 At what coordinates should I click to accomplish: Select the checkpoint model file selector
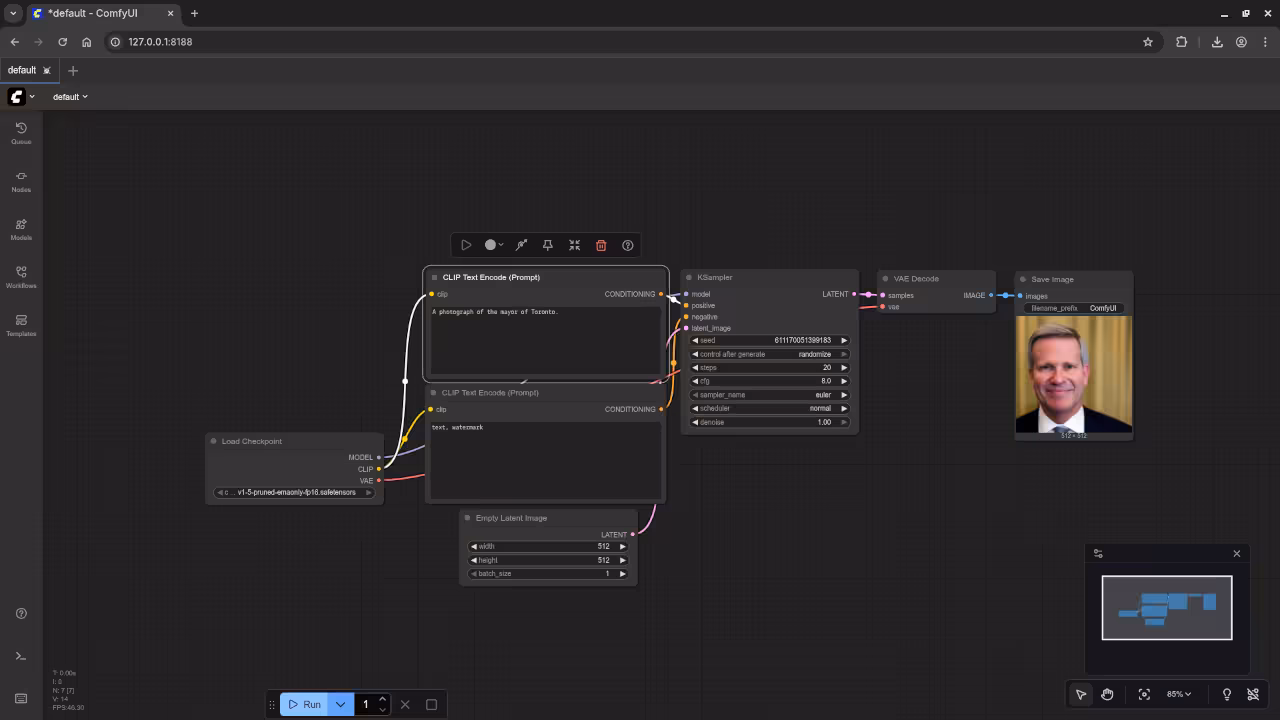pyautogui.click(x=295, y=492)
